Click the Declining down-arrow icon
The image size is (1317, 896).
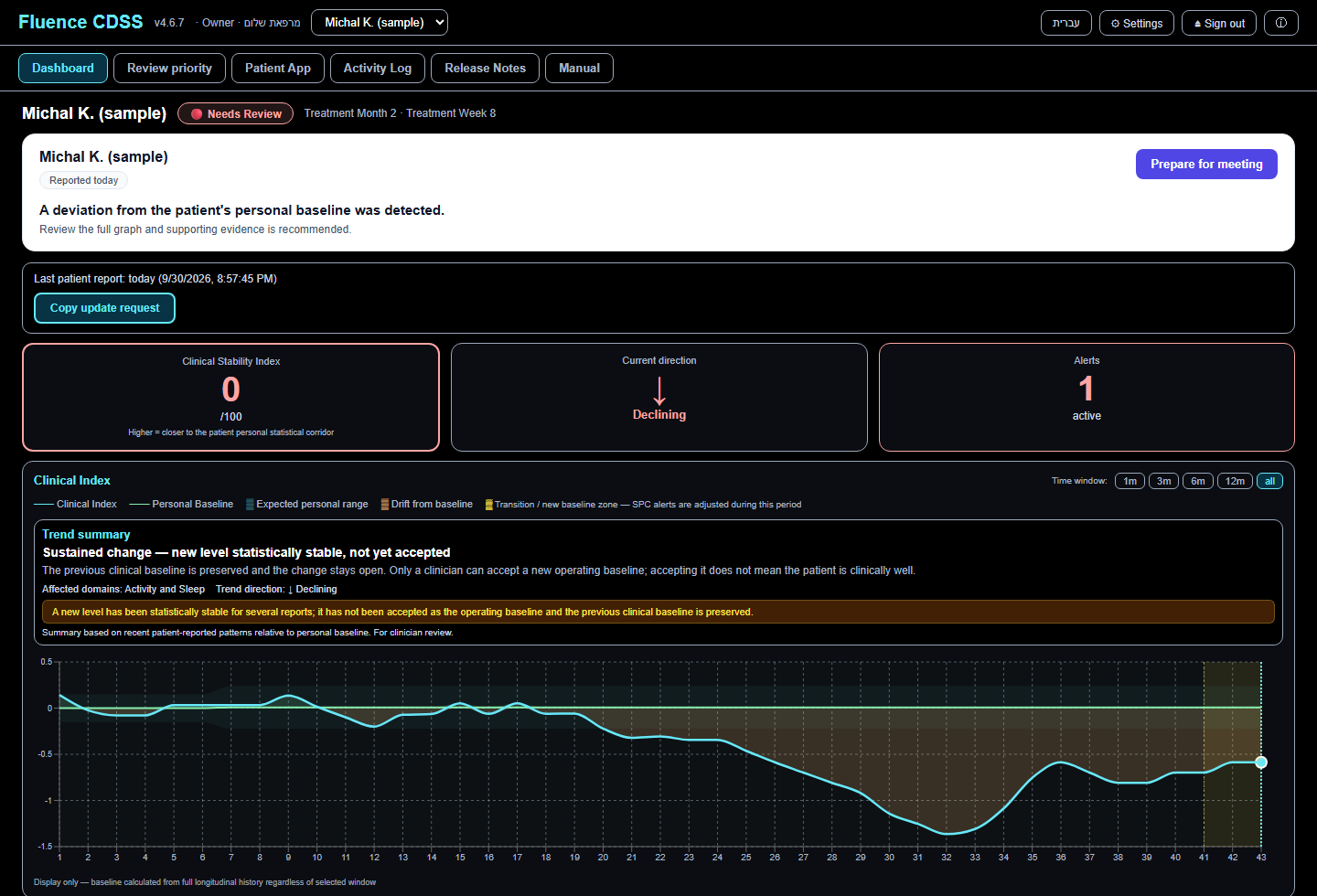(x=659, y=390)
